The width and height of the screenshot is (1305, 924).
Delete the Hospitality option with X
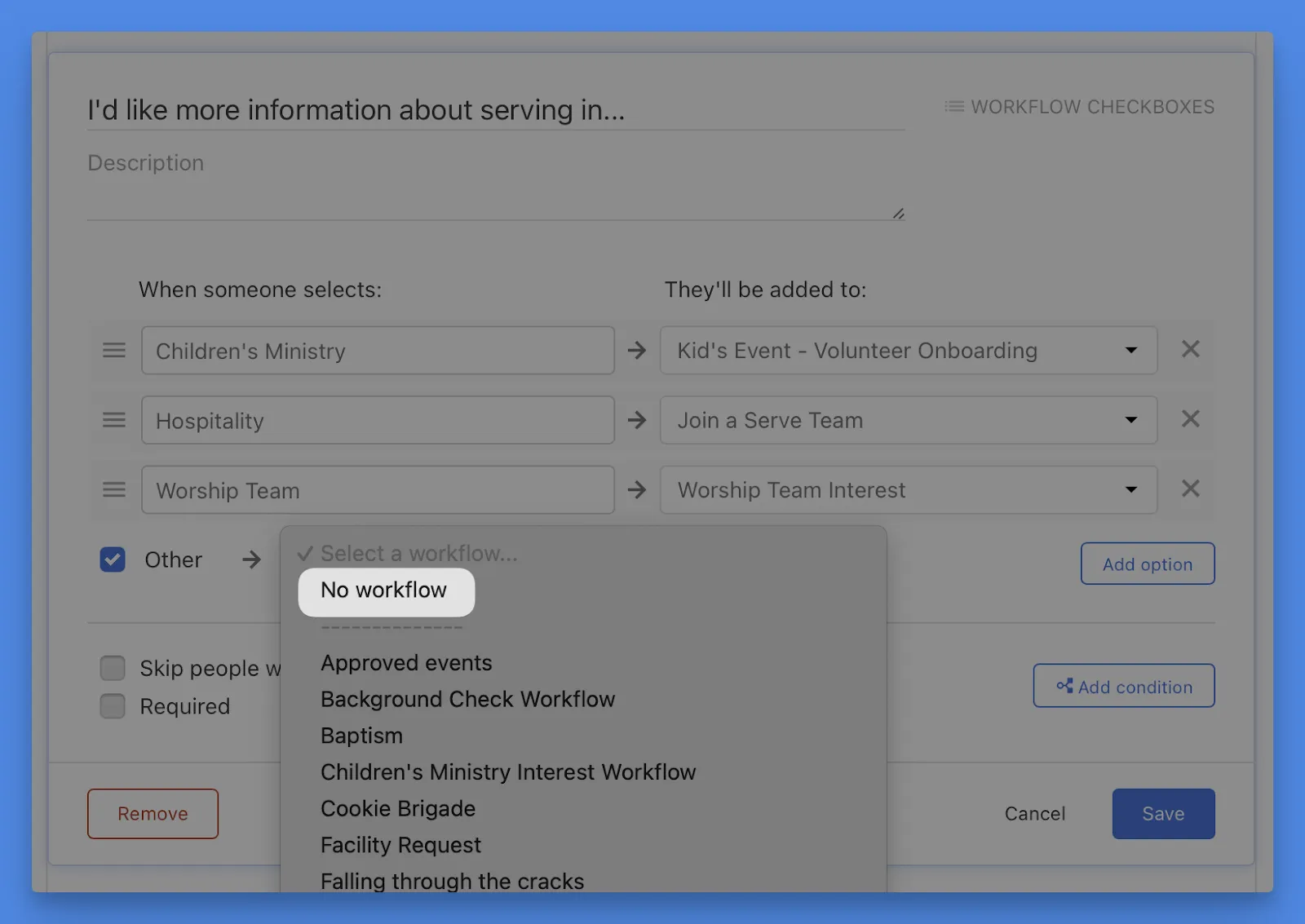[x=1190, y=419]
